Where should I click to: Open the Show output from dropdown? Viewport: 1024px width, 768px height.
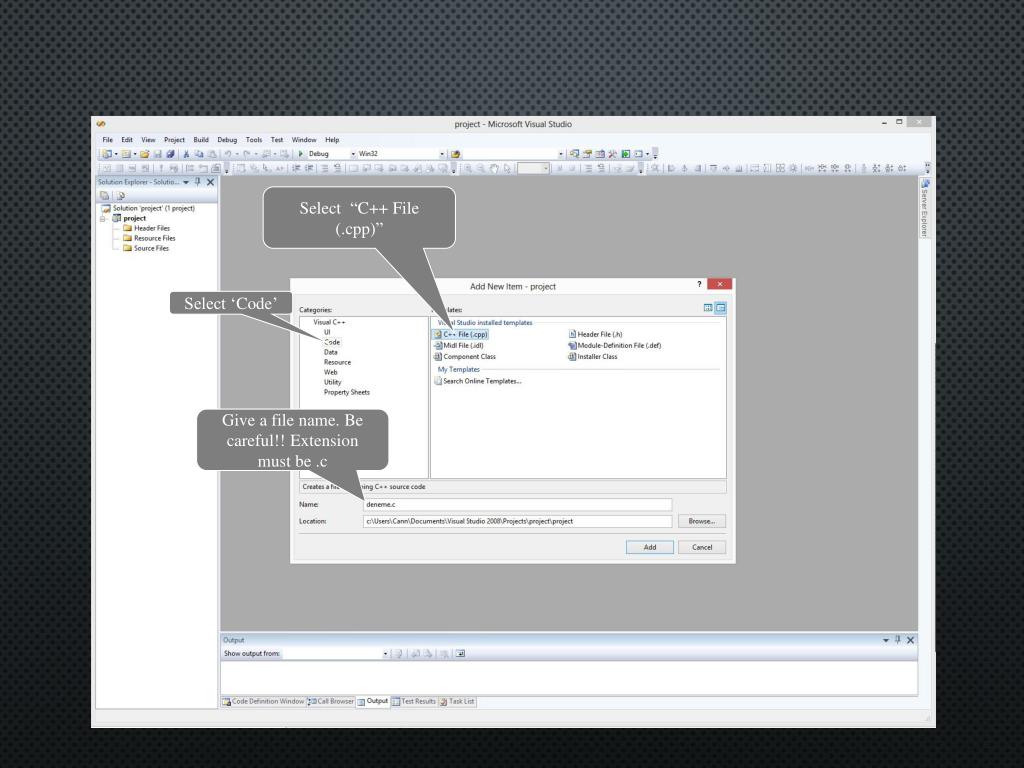click(x=385, y=654)
